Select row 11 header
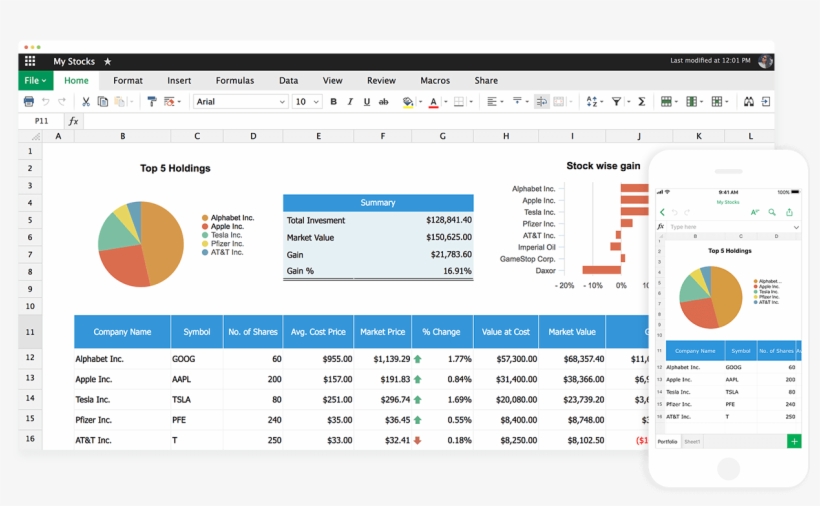The image size is (820, 506). click(30, 331)
